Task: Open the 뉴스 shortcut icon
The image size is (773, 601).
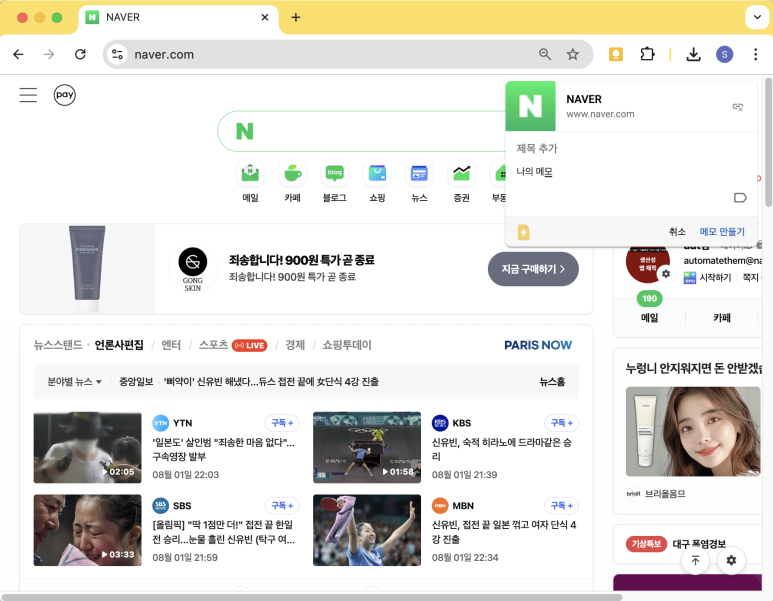Action: [419, 174]
